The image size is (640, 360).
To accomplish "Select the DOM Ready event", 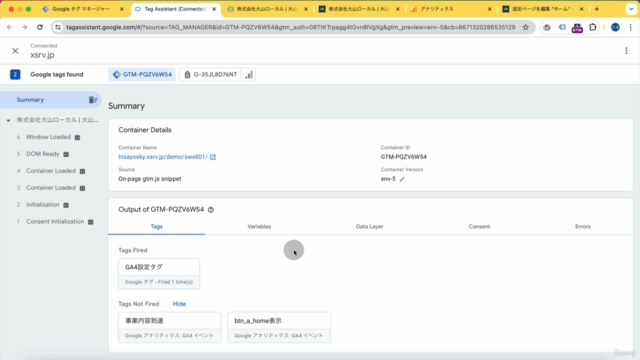I will click(42, 154).
